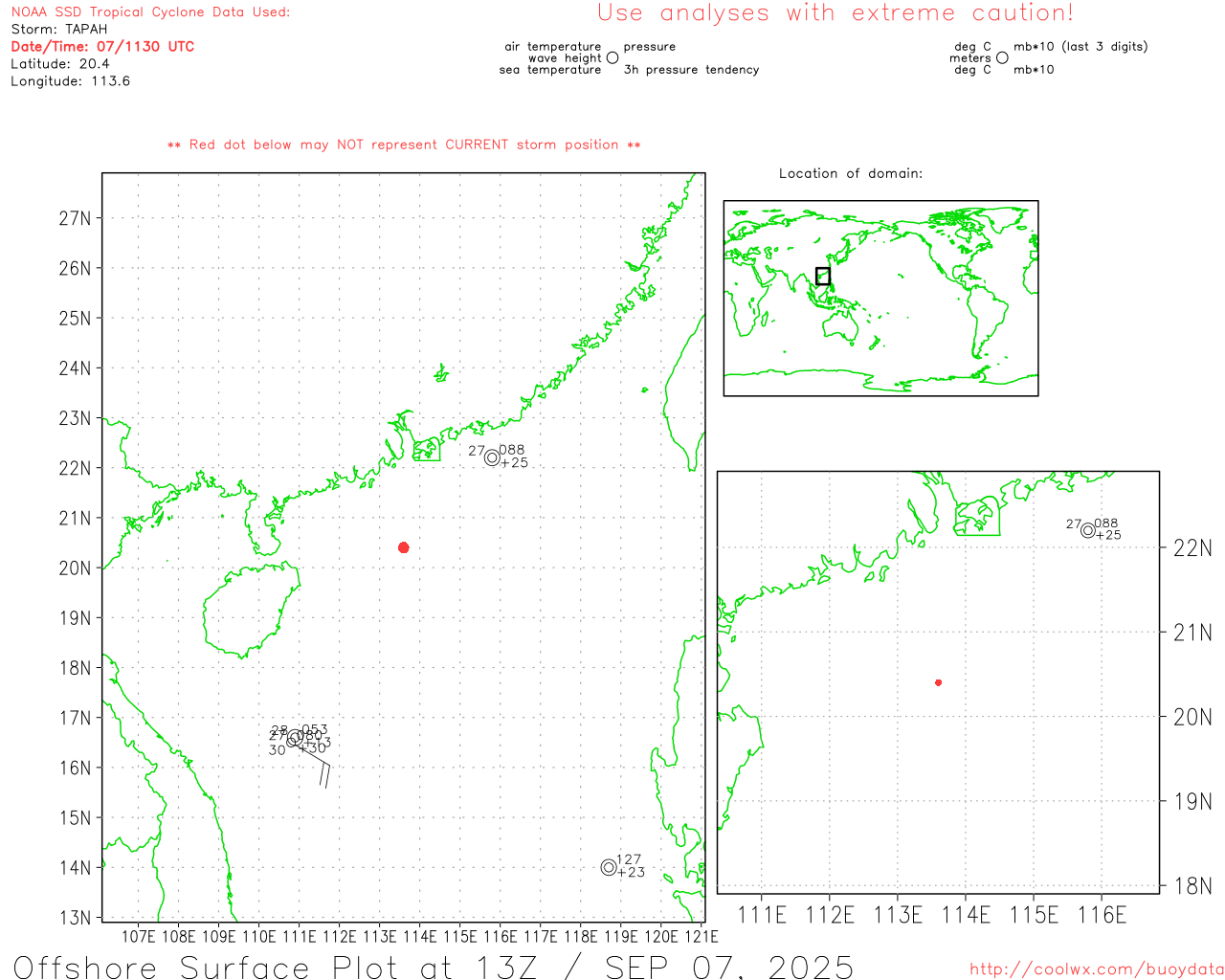This screenshot has width=1225, height=980.
Task: Click the 'Storm: TAPAH' text
Action: pyautogui.click(x=59, y=29)
